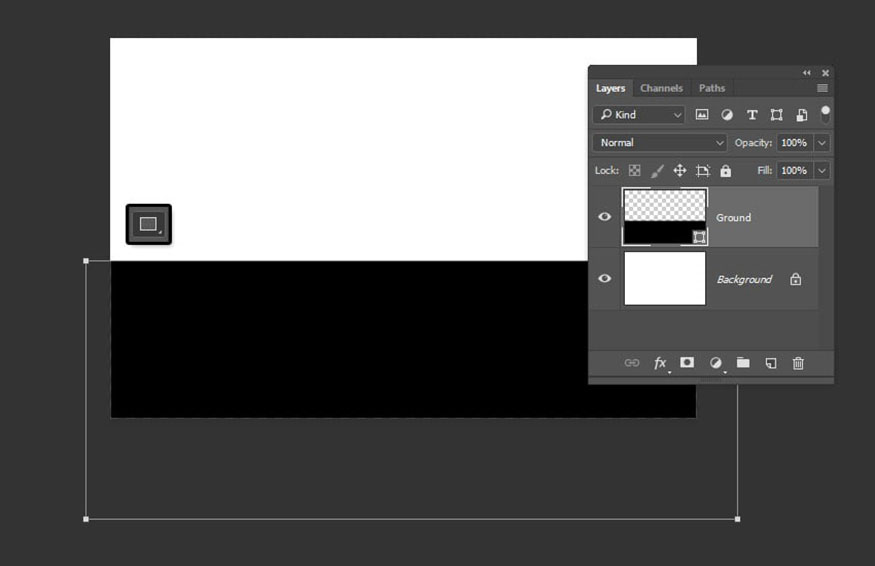Hide the Background layer

point(604,278)
